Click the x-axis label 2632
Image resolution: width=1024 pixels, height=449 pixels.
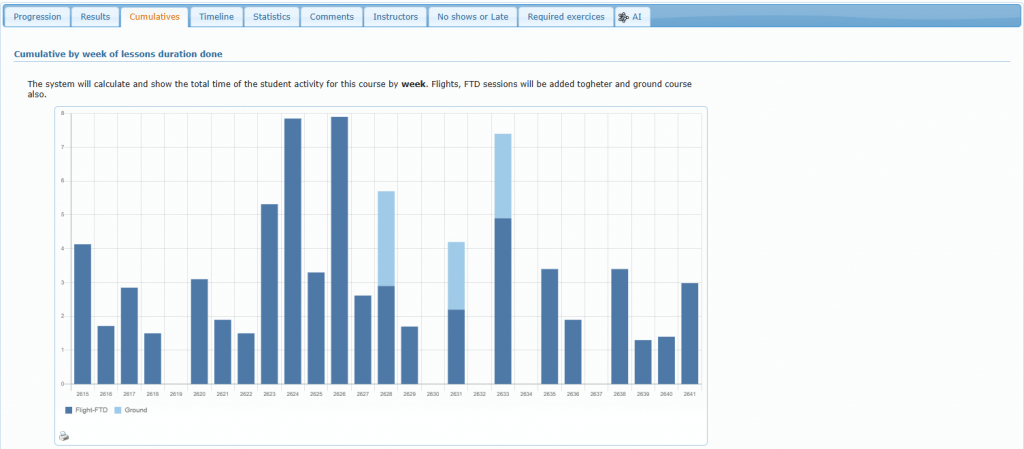(x=480, y=394)
